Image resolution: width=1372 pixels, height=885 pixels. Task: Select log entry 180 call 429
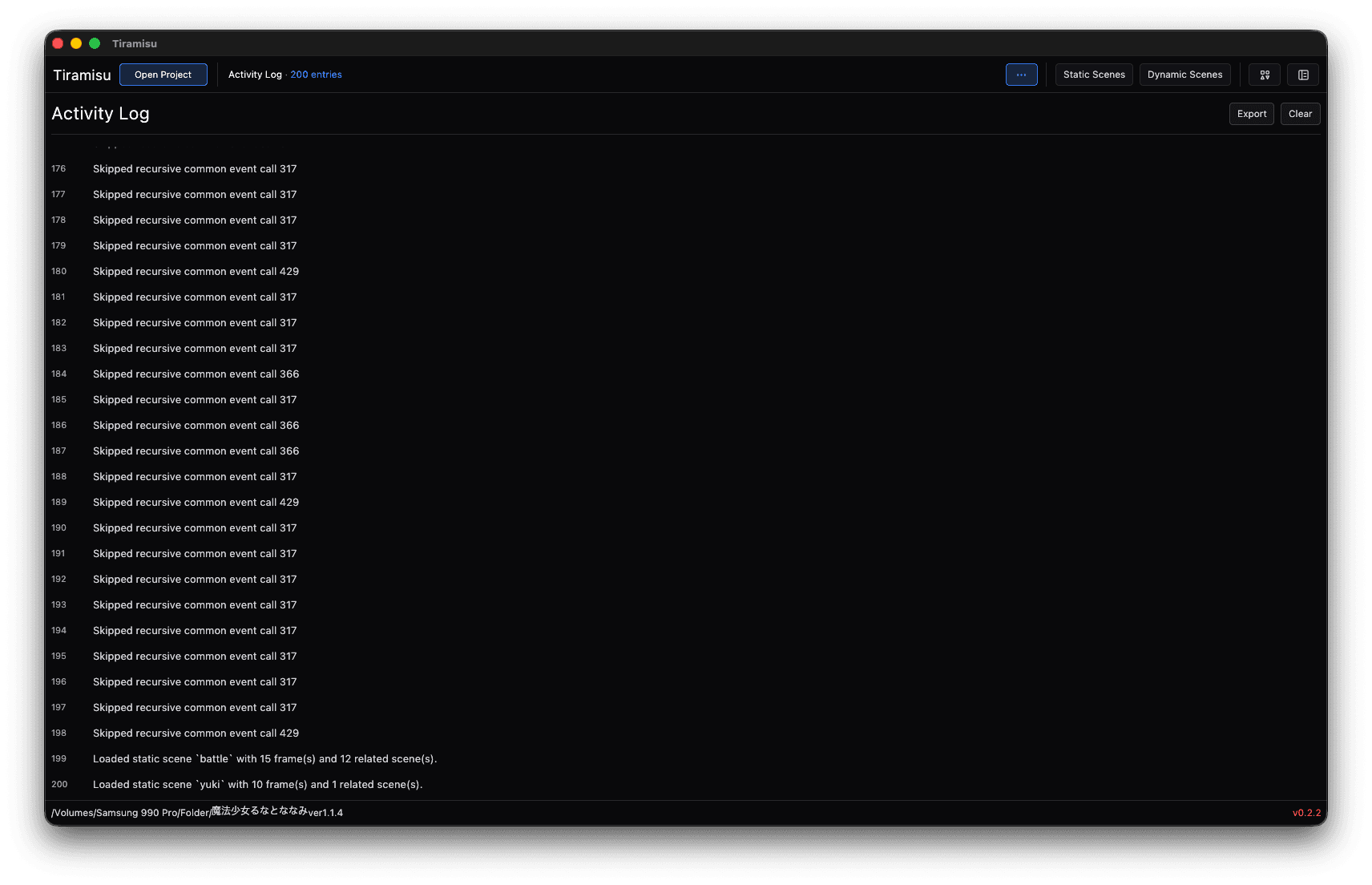pos(685,272)
